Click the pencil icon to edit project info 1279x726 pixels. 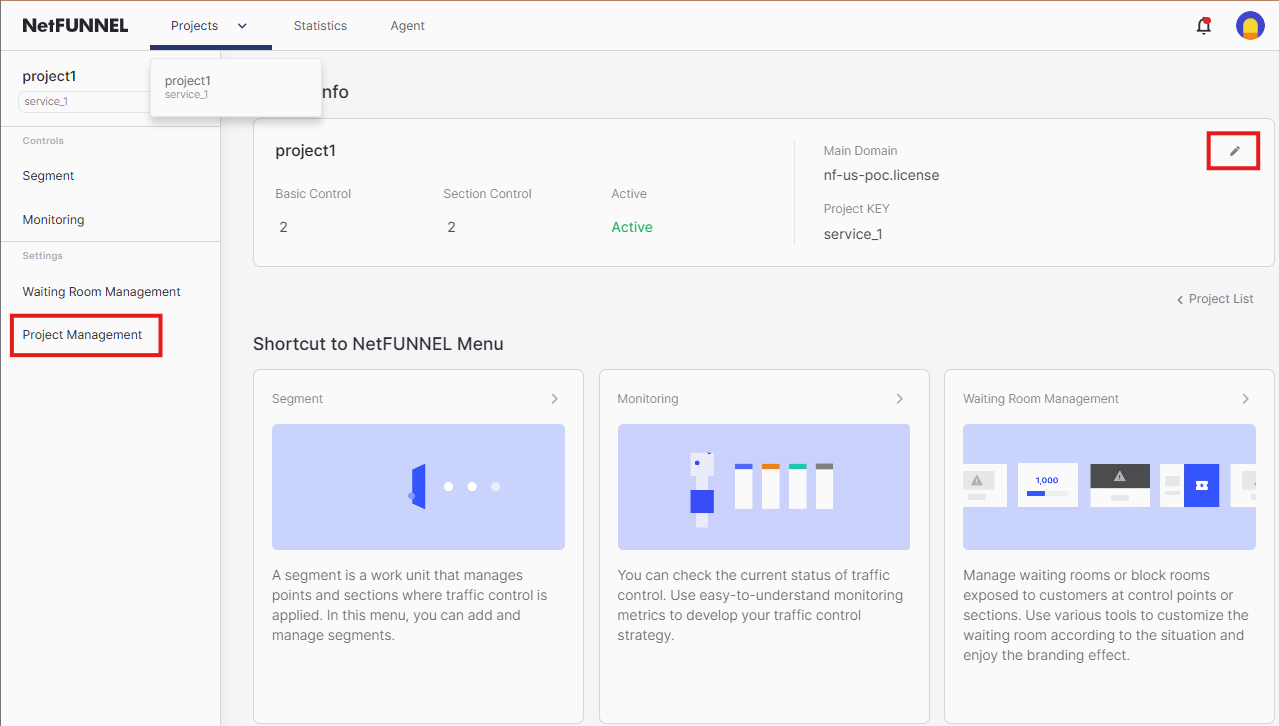point(1232,150)
